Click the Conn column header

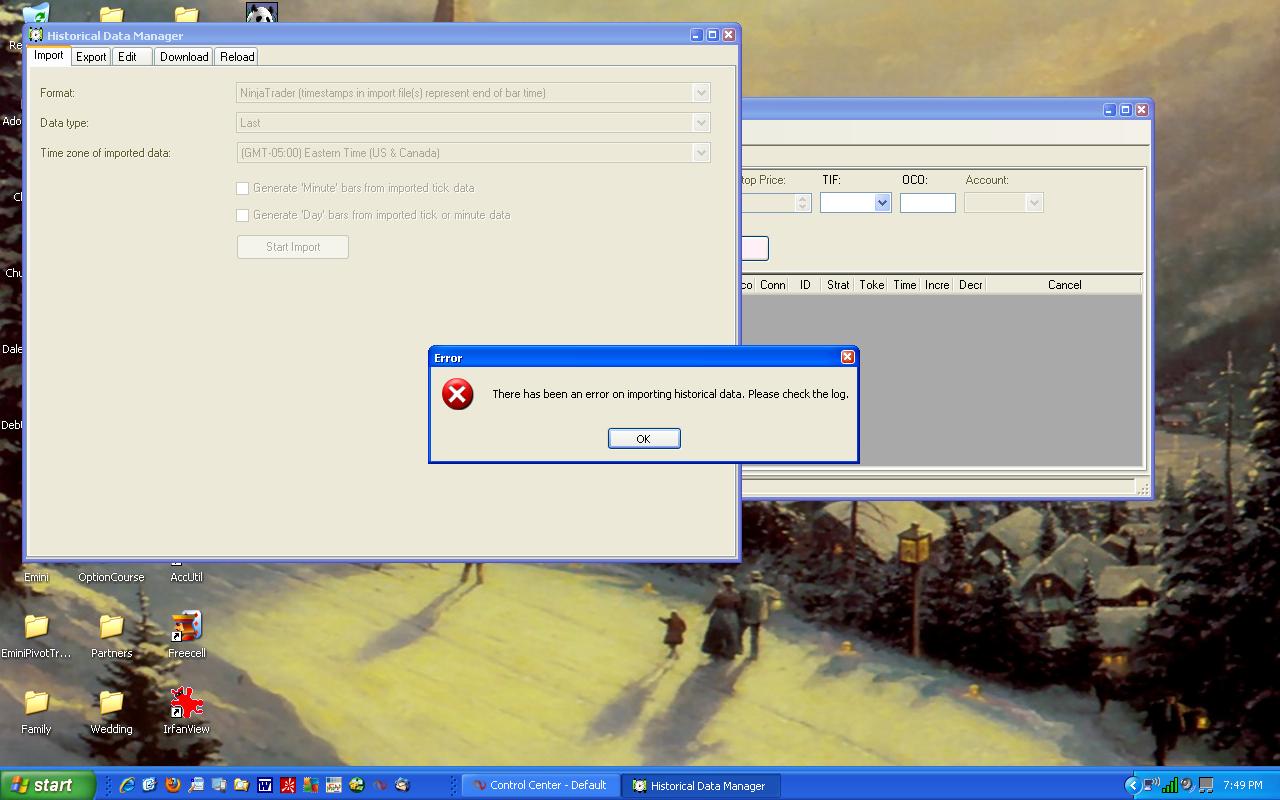click(772, 285)
